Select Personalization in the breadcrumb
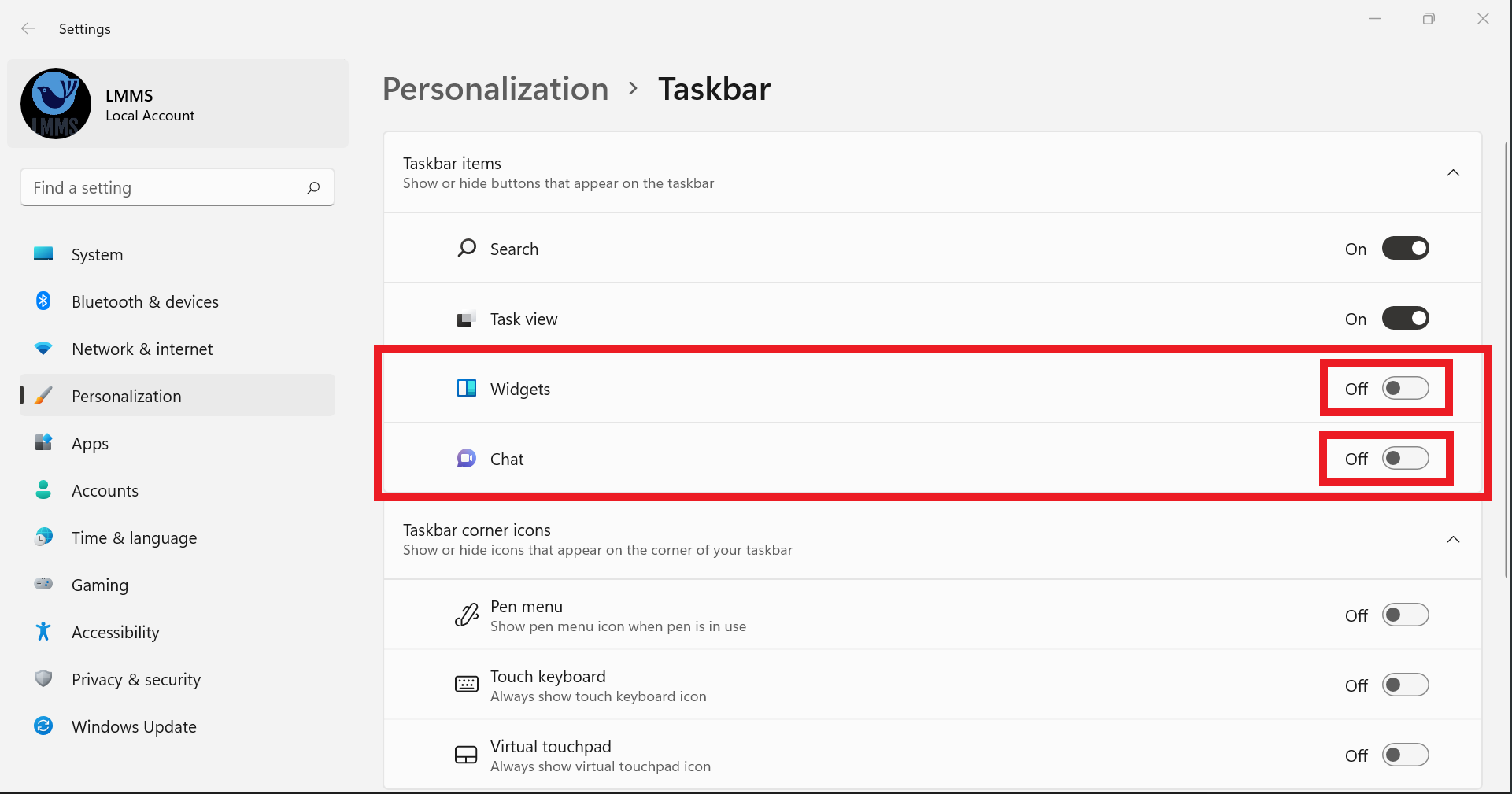1512x794 pixels. point(494,88)
